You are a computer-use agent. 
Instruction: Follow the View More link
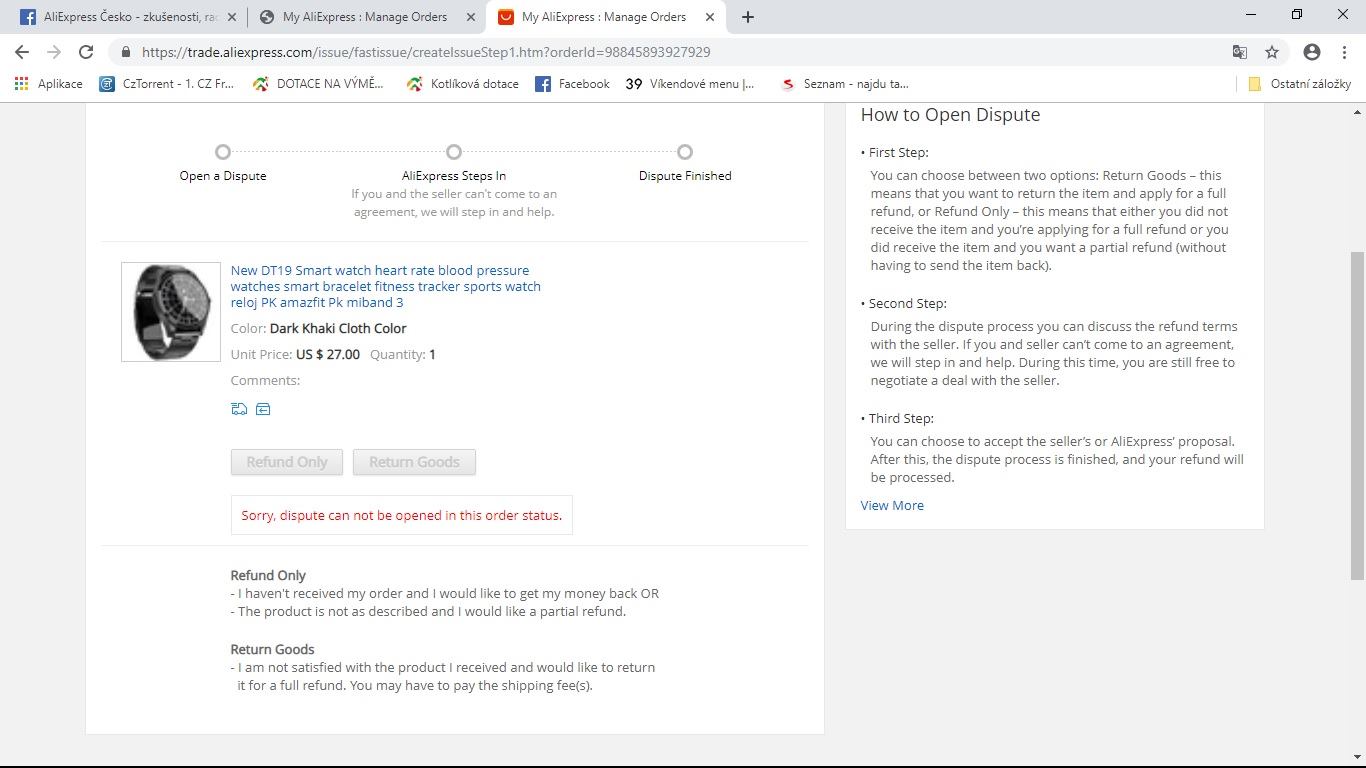coord(892,505)
